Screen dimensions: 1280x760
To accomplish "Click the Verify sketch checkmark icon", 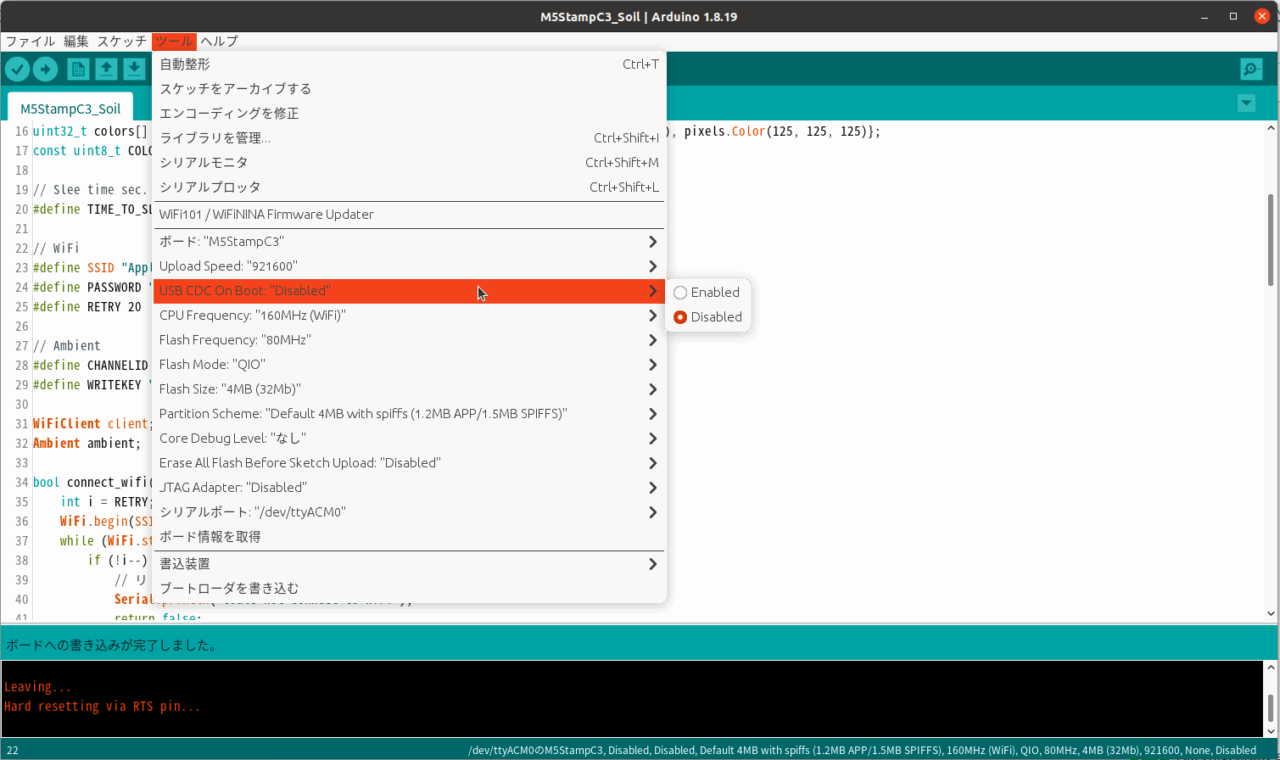I will pyautogui.click(x=17, y=69).
